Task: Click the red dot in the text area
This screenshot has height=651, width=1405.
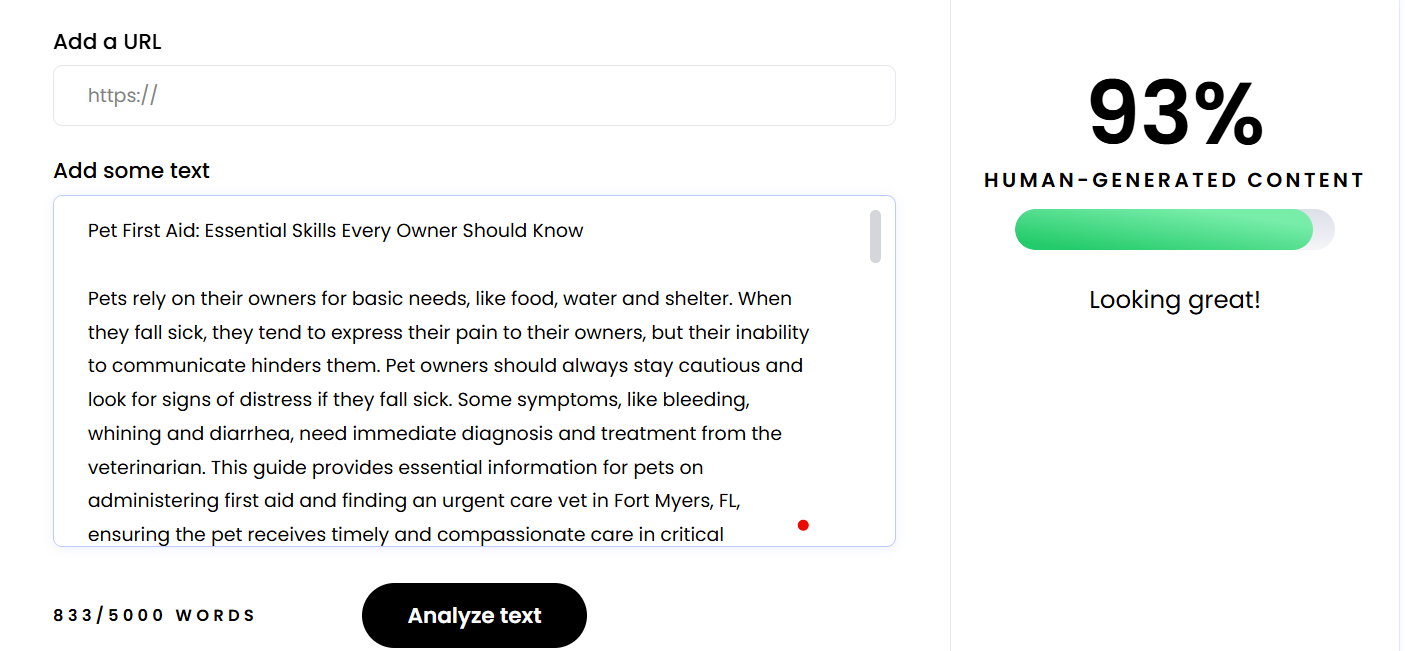Action: [x=803, y=525]
